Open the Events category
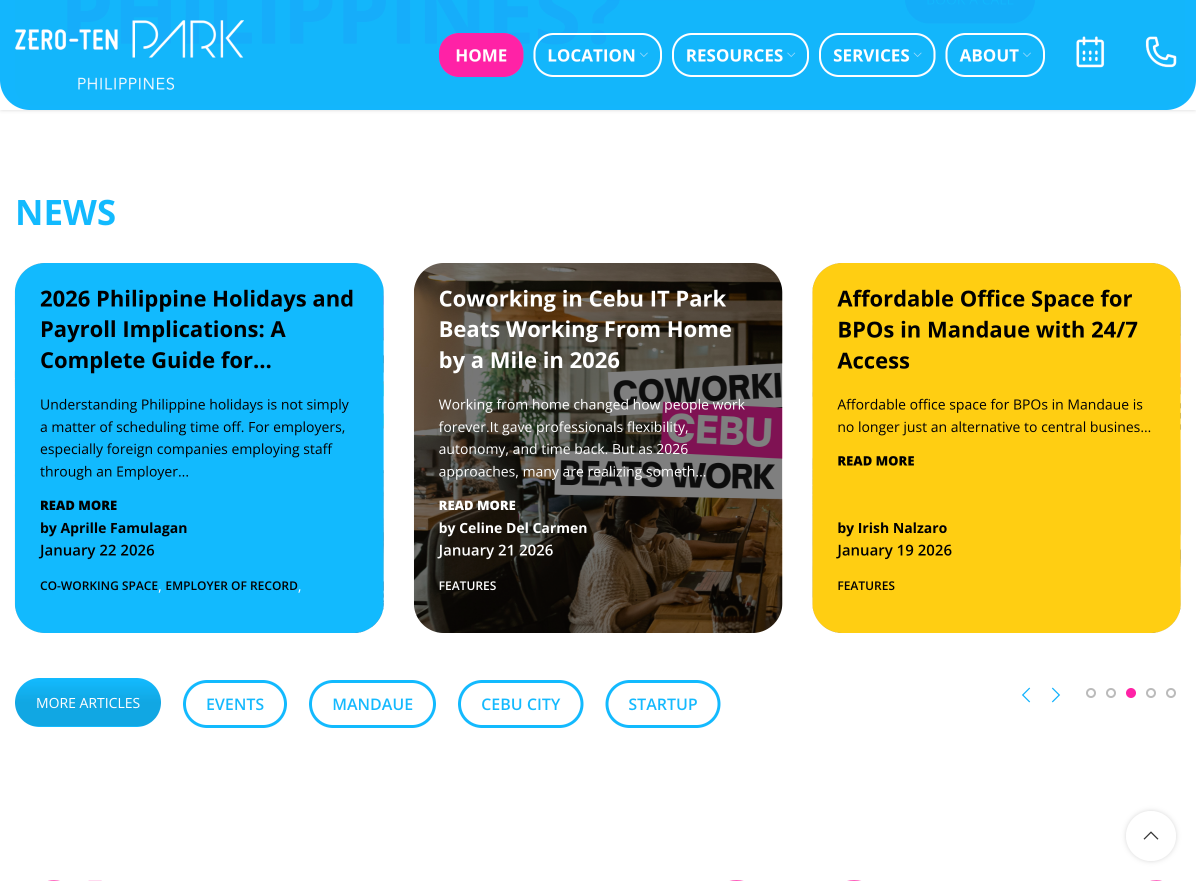 click(x=235, y=704)
